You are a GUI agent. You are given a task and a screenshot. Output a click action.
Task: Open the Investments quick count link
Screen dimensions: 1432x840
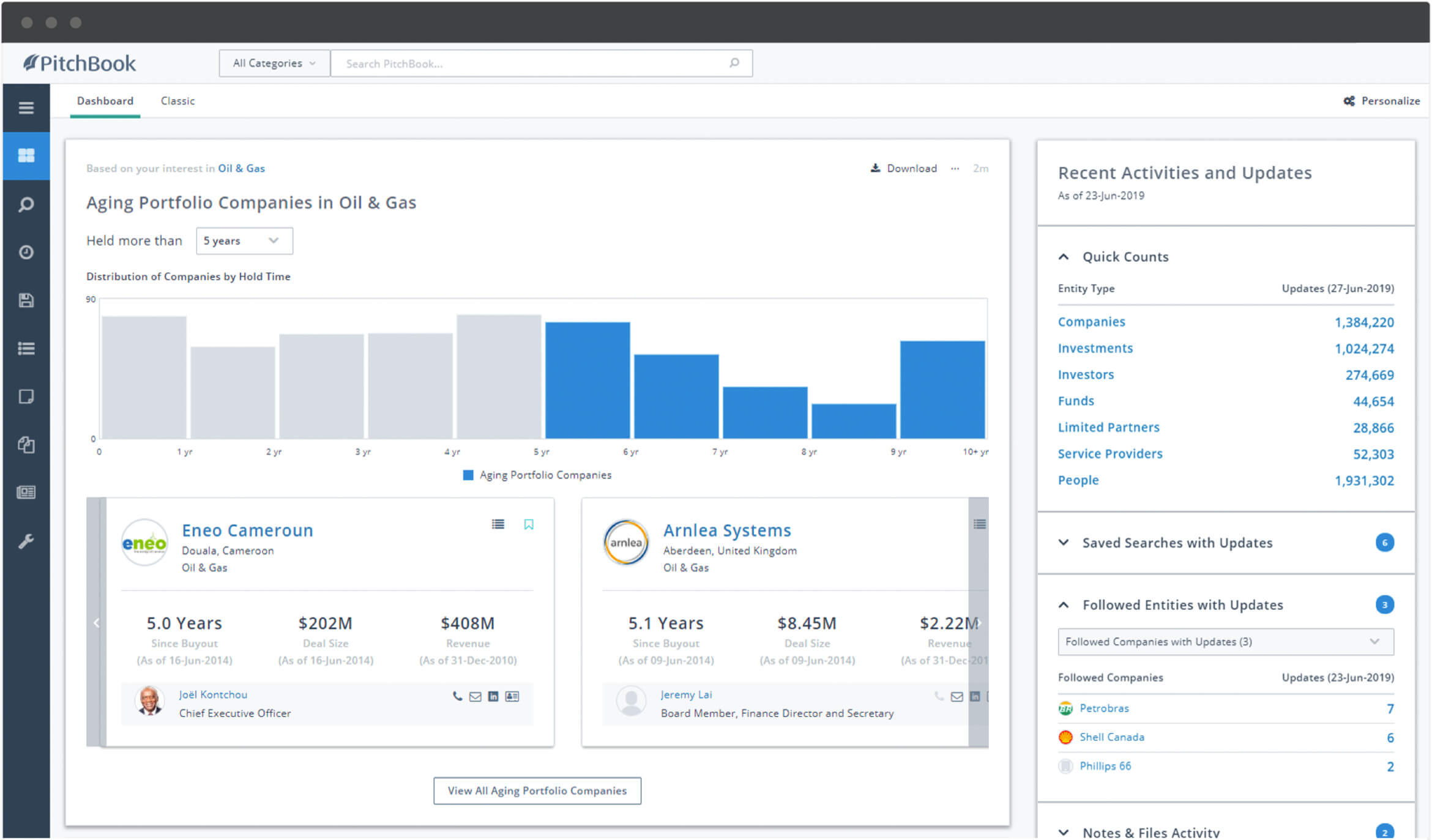(1095, 348)
